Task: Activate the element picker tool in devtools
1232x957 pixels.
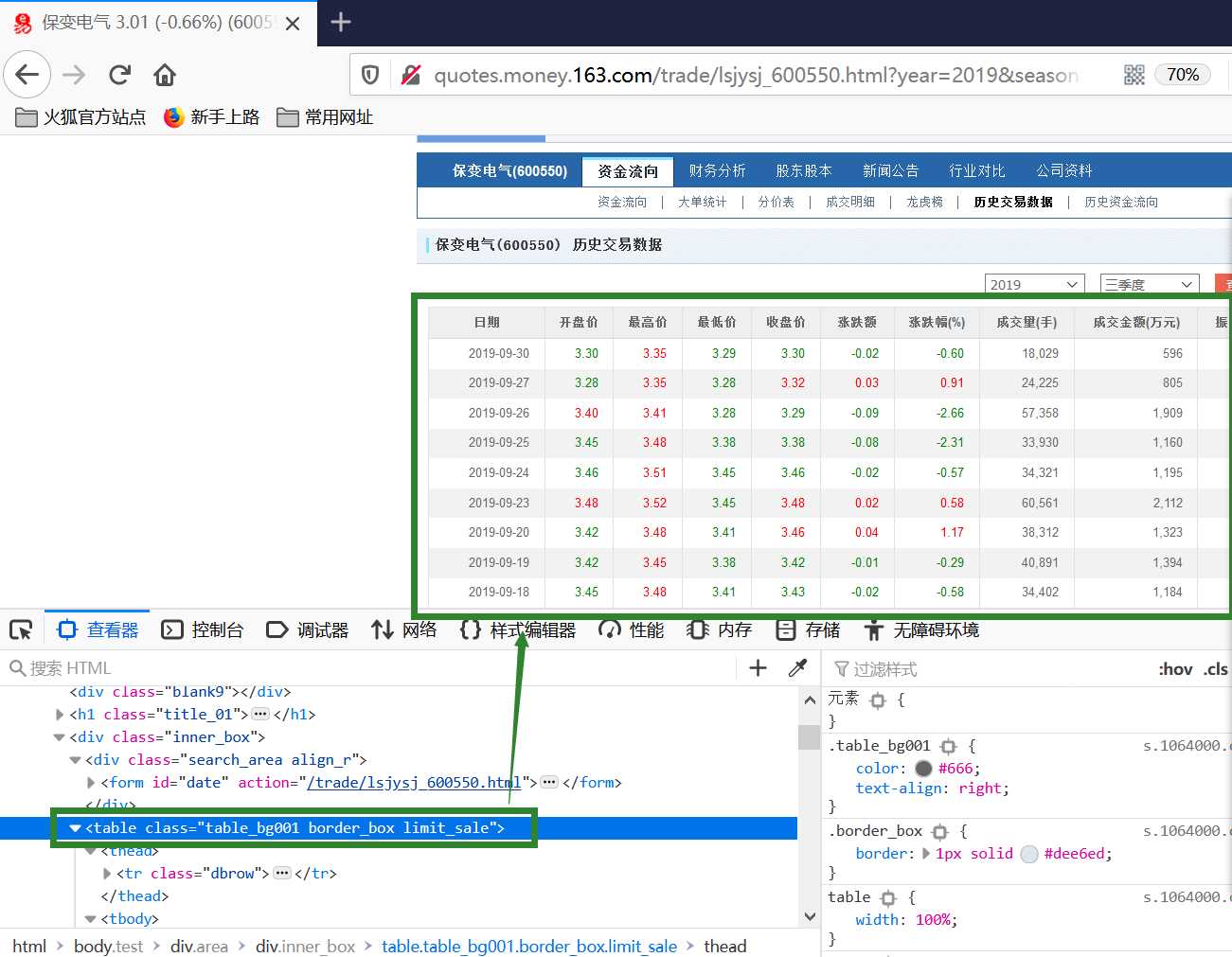Action: pos(21,629)
